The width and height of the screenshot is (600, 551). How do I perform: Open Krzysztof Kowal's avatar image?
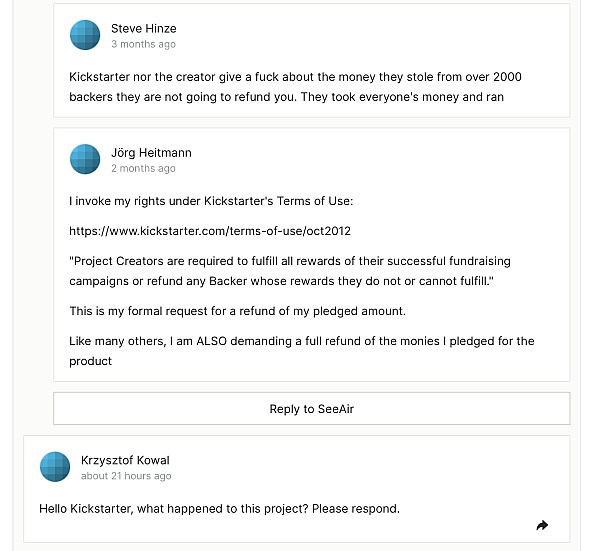click(55, 466)
